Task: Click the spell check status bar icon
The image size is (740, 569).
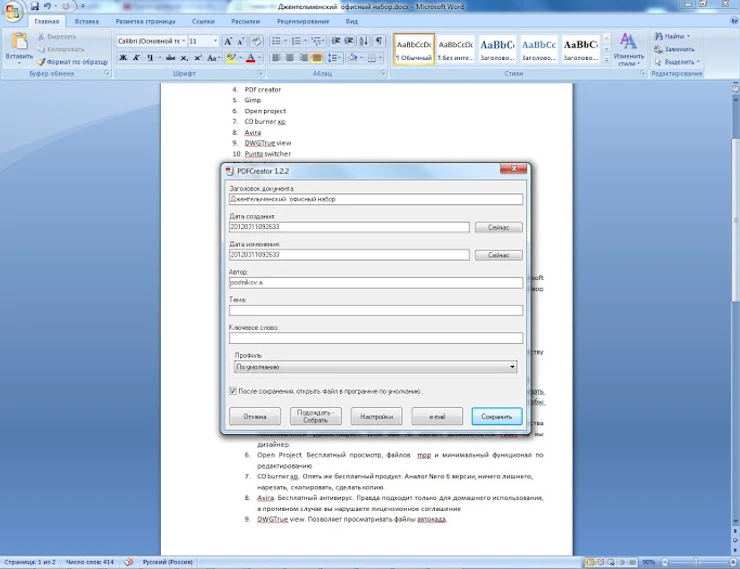Action: [128, 562]
